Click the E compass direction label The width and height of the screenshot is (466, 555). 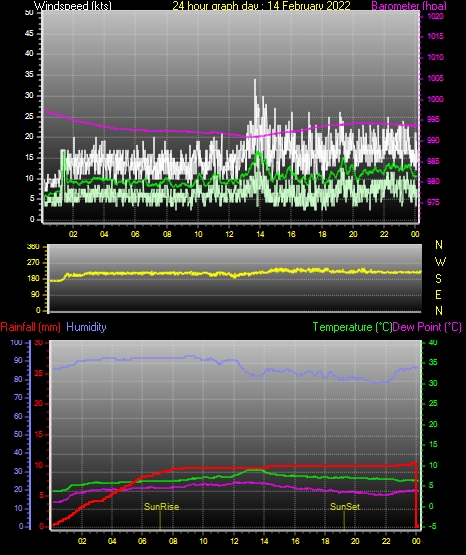coord(438,294)
